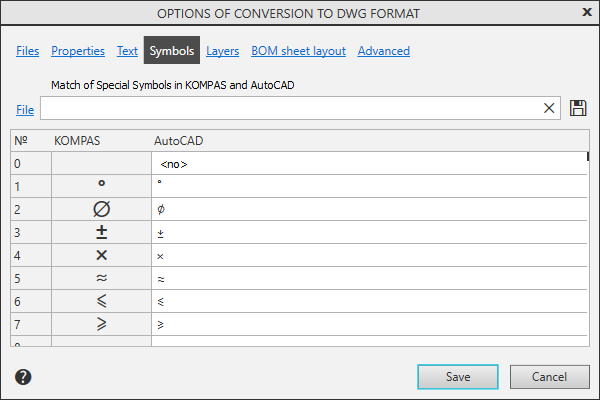Viewport: 600px width, 400px height.
Task: Close the DWG conversion options dialog
Action: [586, 12]
